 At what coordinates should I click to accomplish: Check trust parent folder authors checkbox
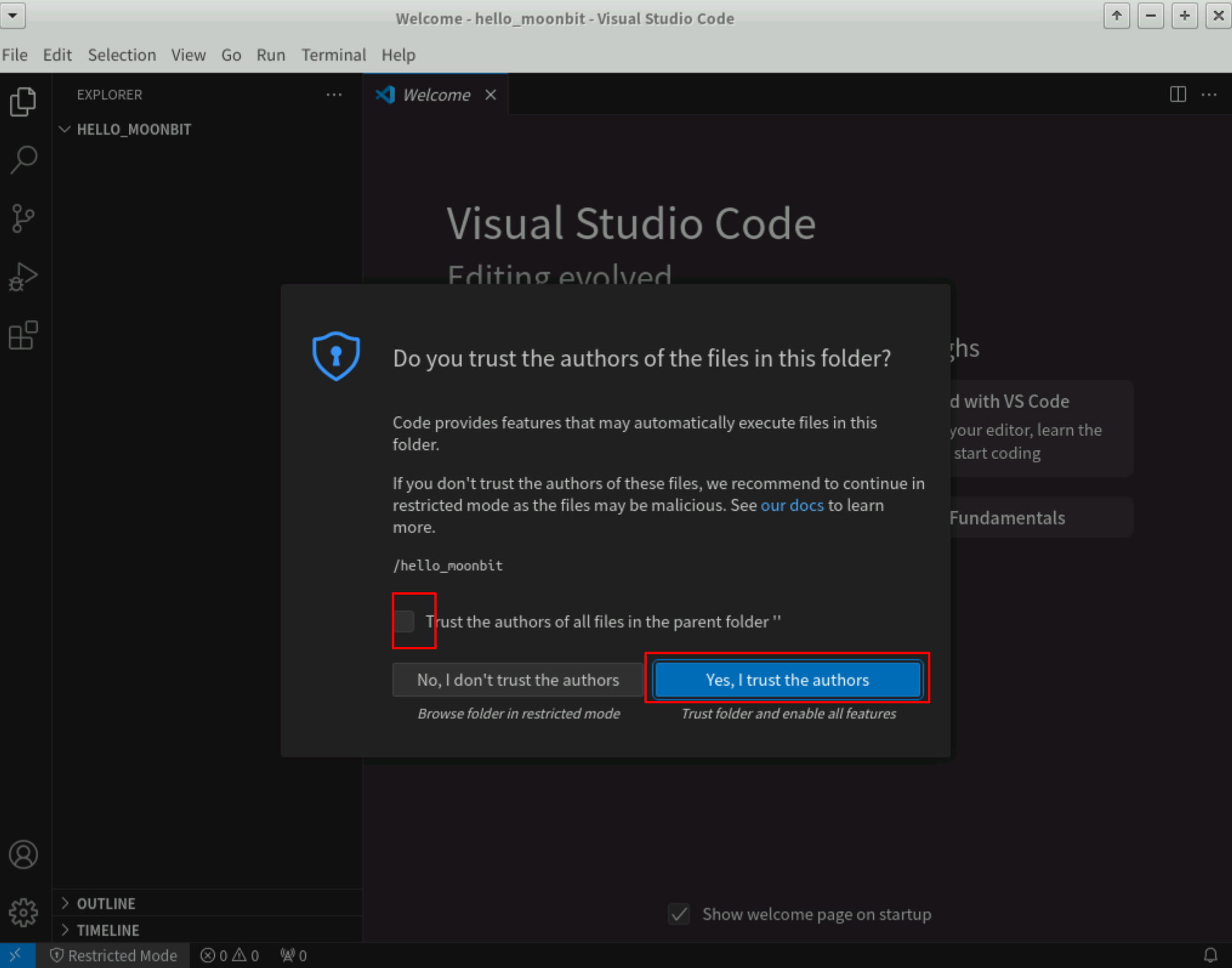(x=404, y=621)
